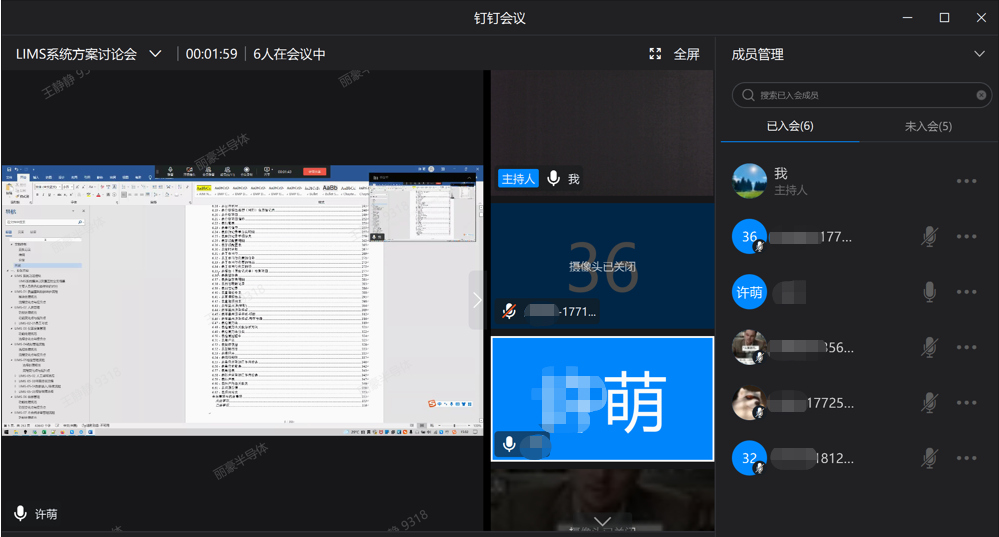
Task: Open more options for member 1812...
Action: pos(967,459)
